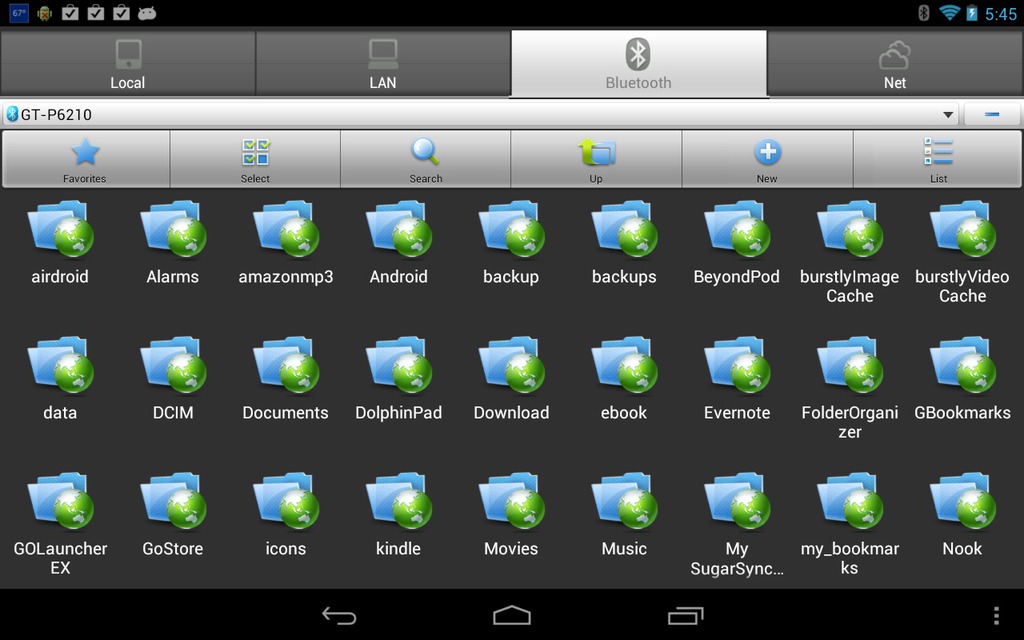The image size is (1024, 640).
Task: Select the my_bookmarks folder
Action: tap(850, 524)
